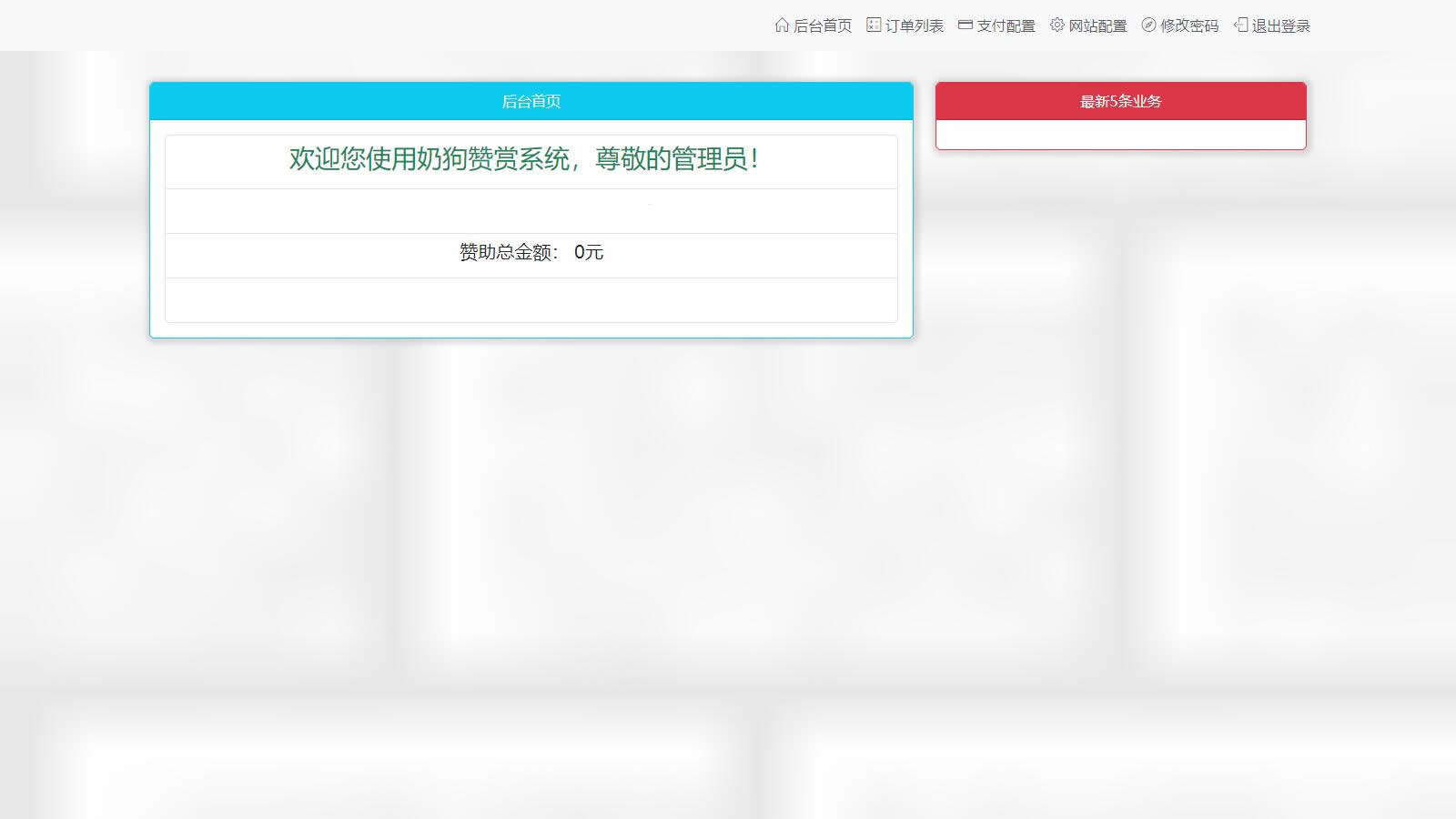Open the 后台首页 nav menu item

(823, 26)
